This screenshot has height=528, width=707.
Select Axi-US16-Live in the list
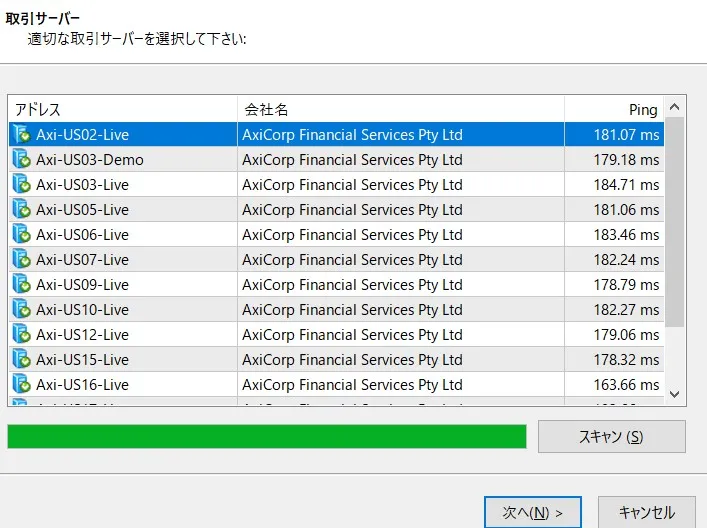(x=336, y=385)
